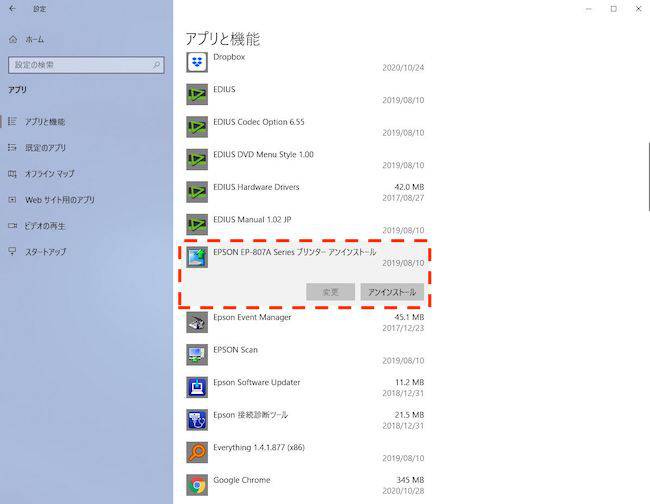Select EDIUS Manual 1.02 JP text
650x504 pixels.
point(252,219)
